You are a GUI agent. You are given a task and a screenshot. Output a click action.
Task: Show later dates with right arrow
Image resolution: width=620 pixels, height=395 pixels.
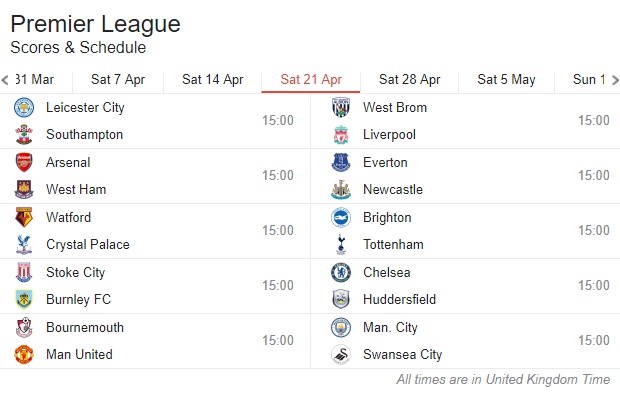pos(615,80)
